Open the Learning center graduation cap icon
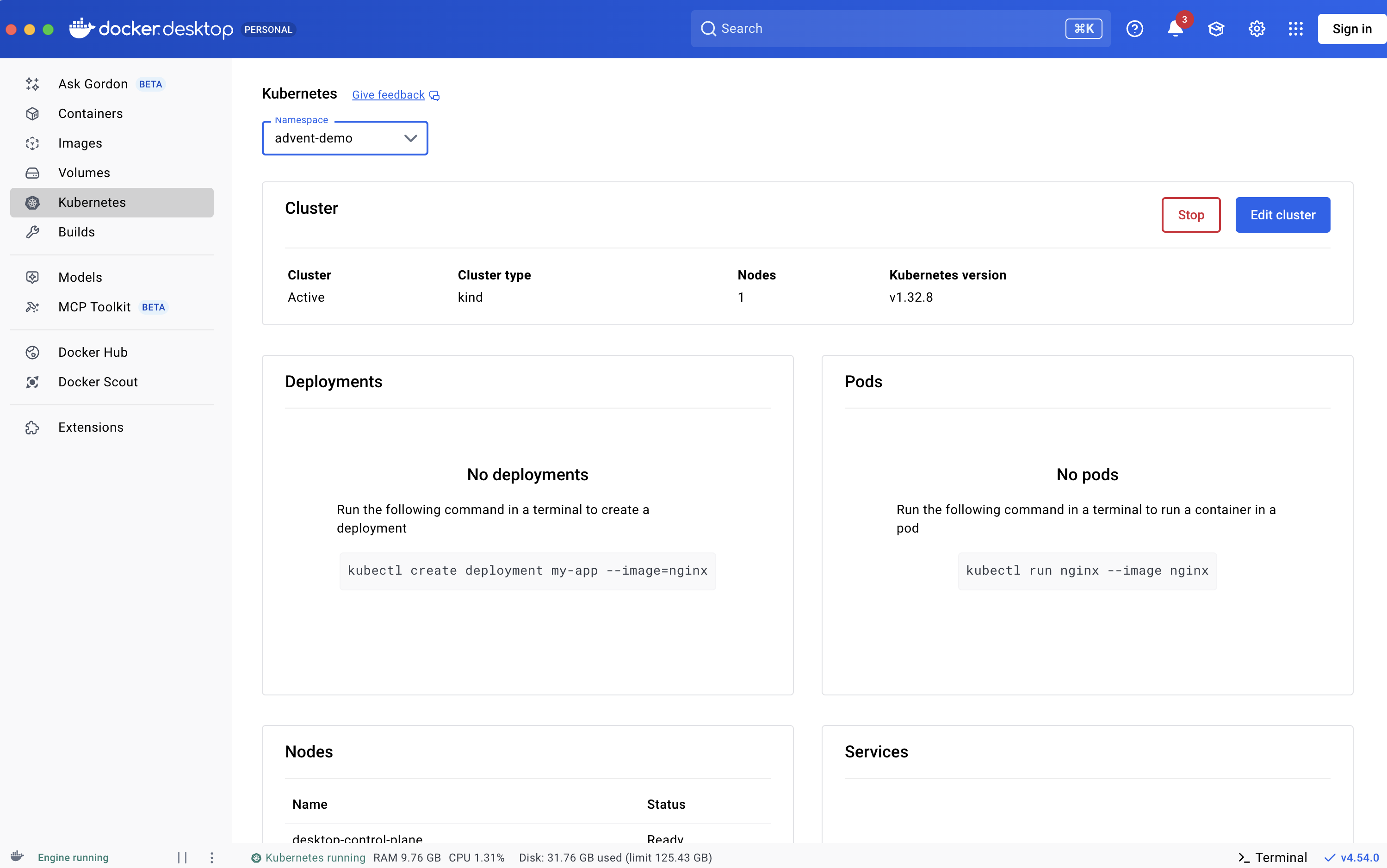 click(1215, 29)
